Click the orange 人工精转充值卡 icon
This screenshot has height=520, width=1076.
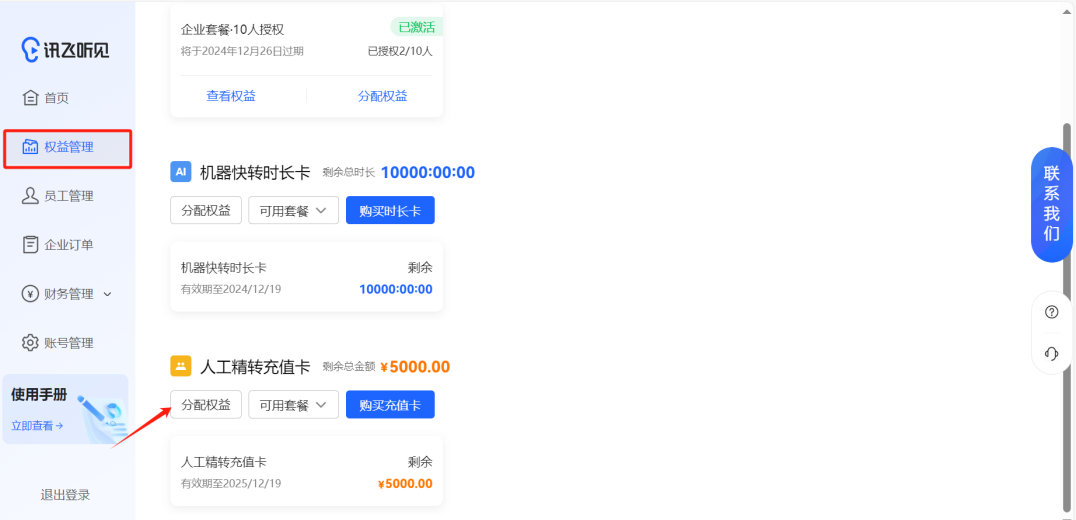[180, 366]
